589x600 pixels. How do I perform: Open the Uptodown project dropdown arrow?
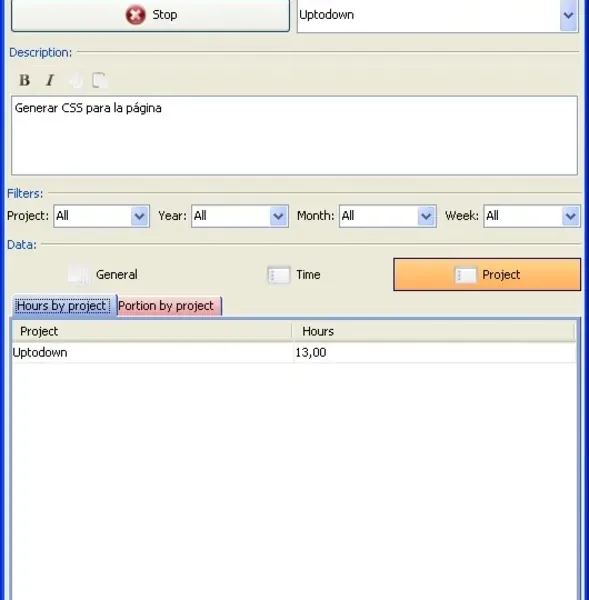(568, 15)
